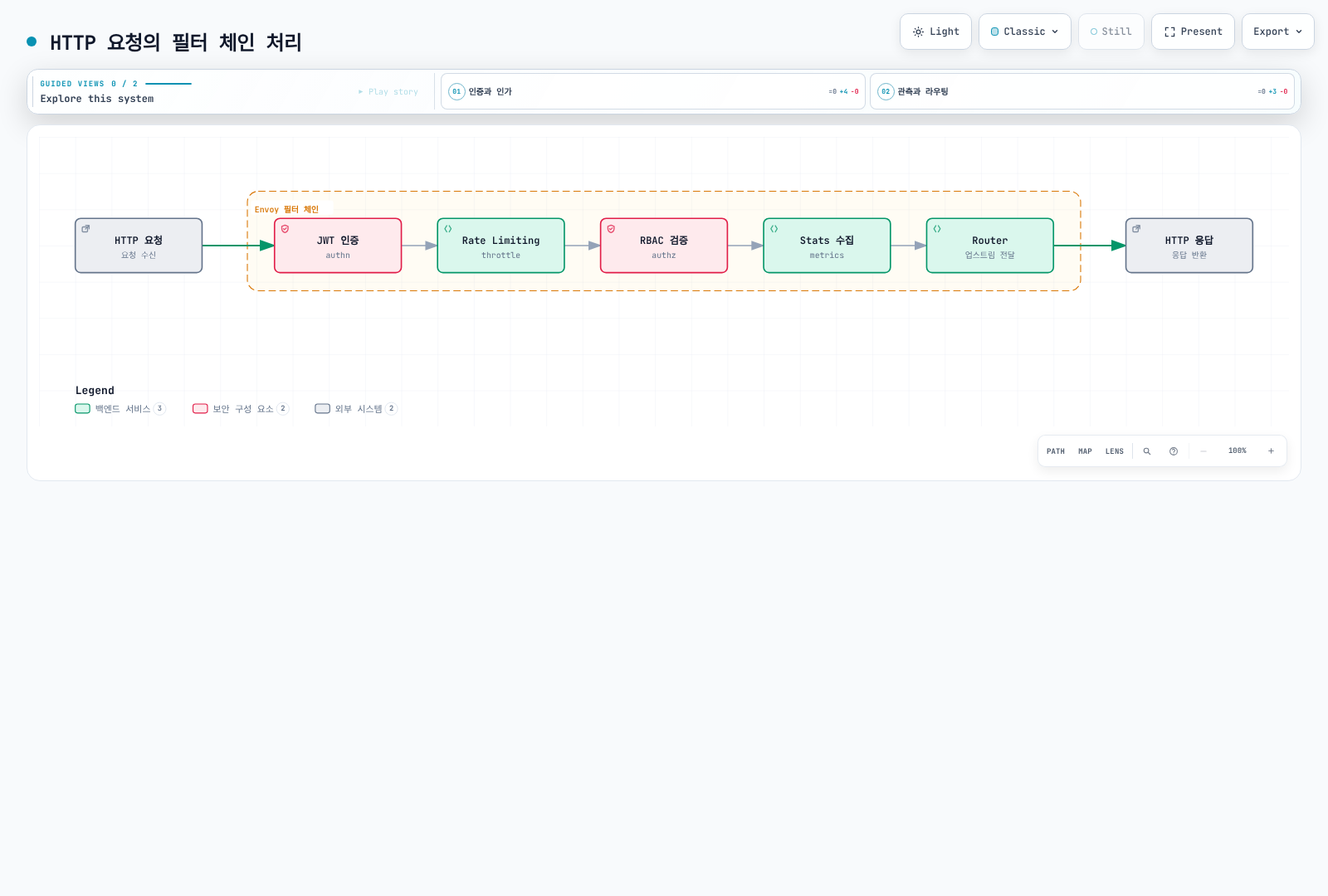Click code icon on Stats 수집 node
This screenshot has height=896, width=1328.
774,229
